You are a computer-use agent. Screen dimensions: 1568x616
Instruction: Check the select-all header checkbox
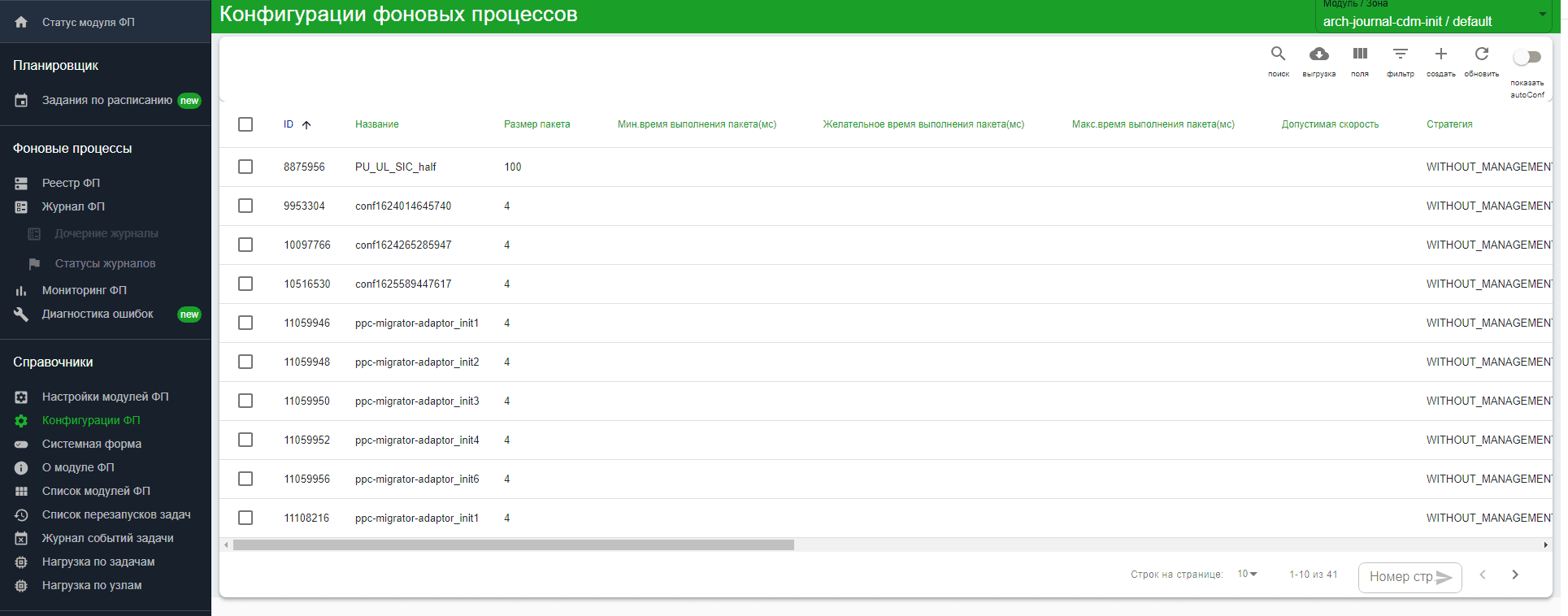click(245, 124)
